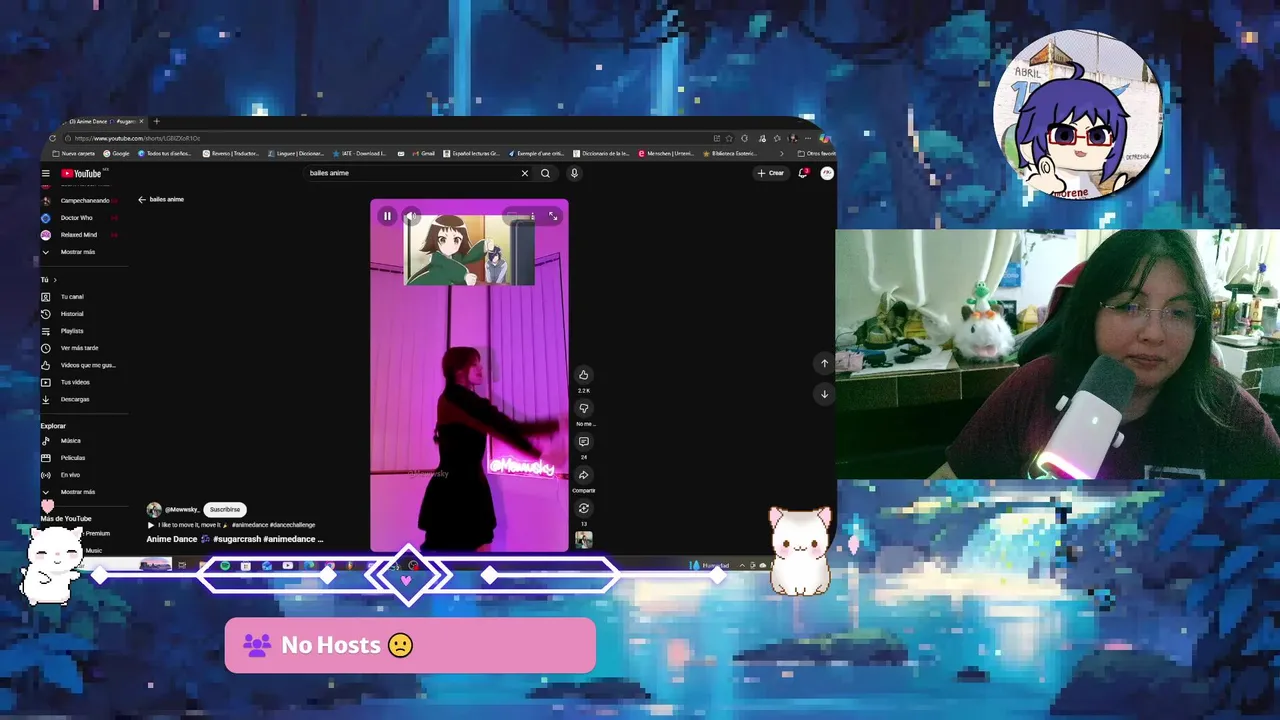This screenshot has height=720, width=1280.
Task: Open Doctor Who subscription
Action: click(77, 217)
